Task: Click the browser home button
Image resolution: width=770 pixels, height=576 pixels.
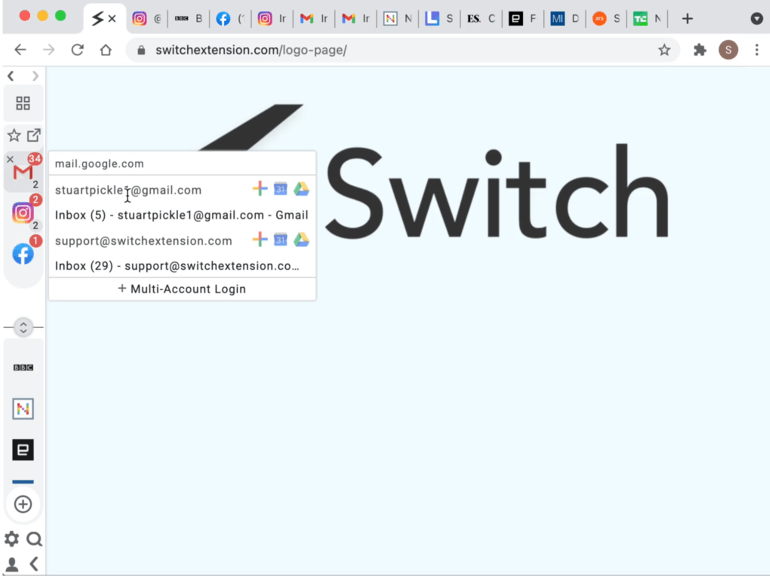Action: (106, 50)
